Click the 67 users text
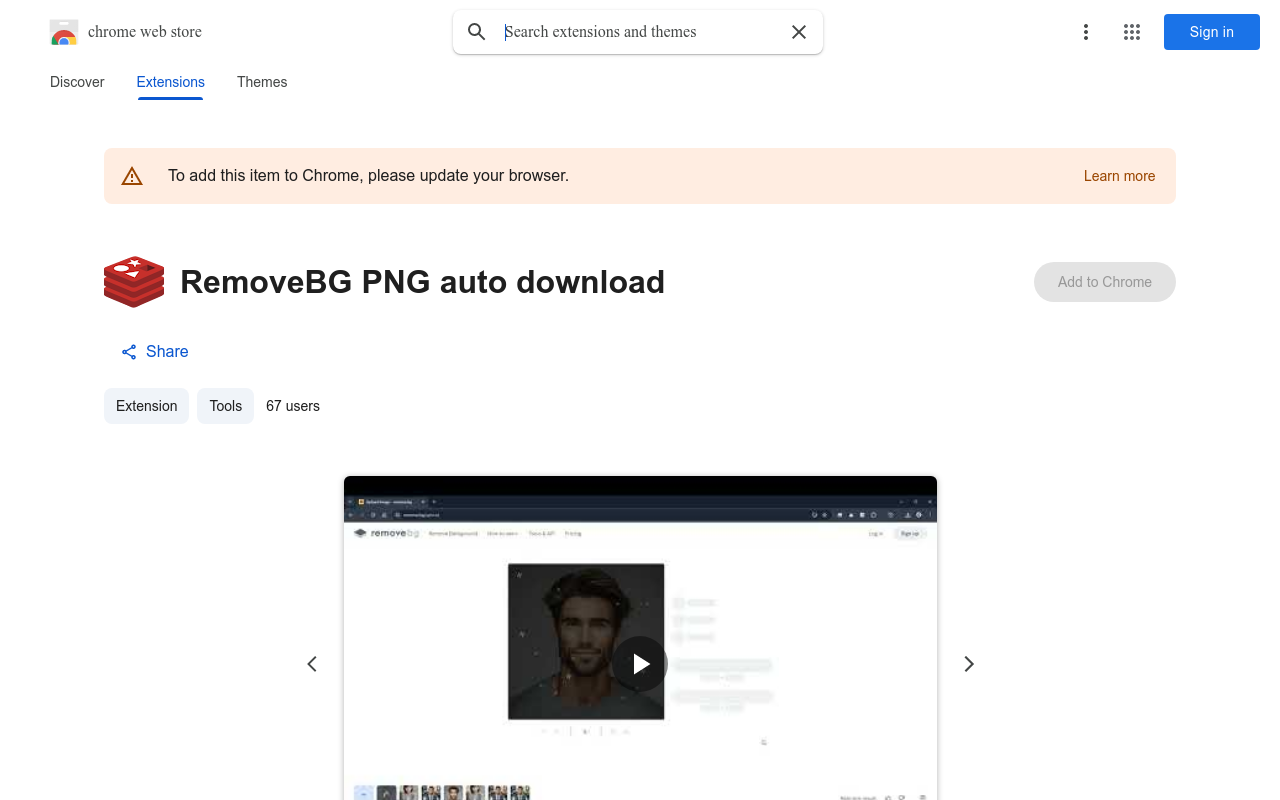The image size is (1280, 800). coord(293,406)
